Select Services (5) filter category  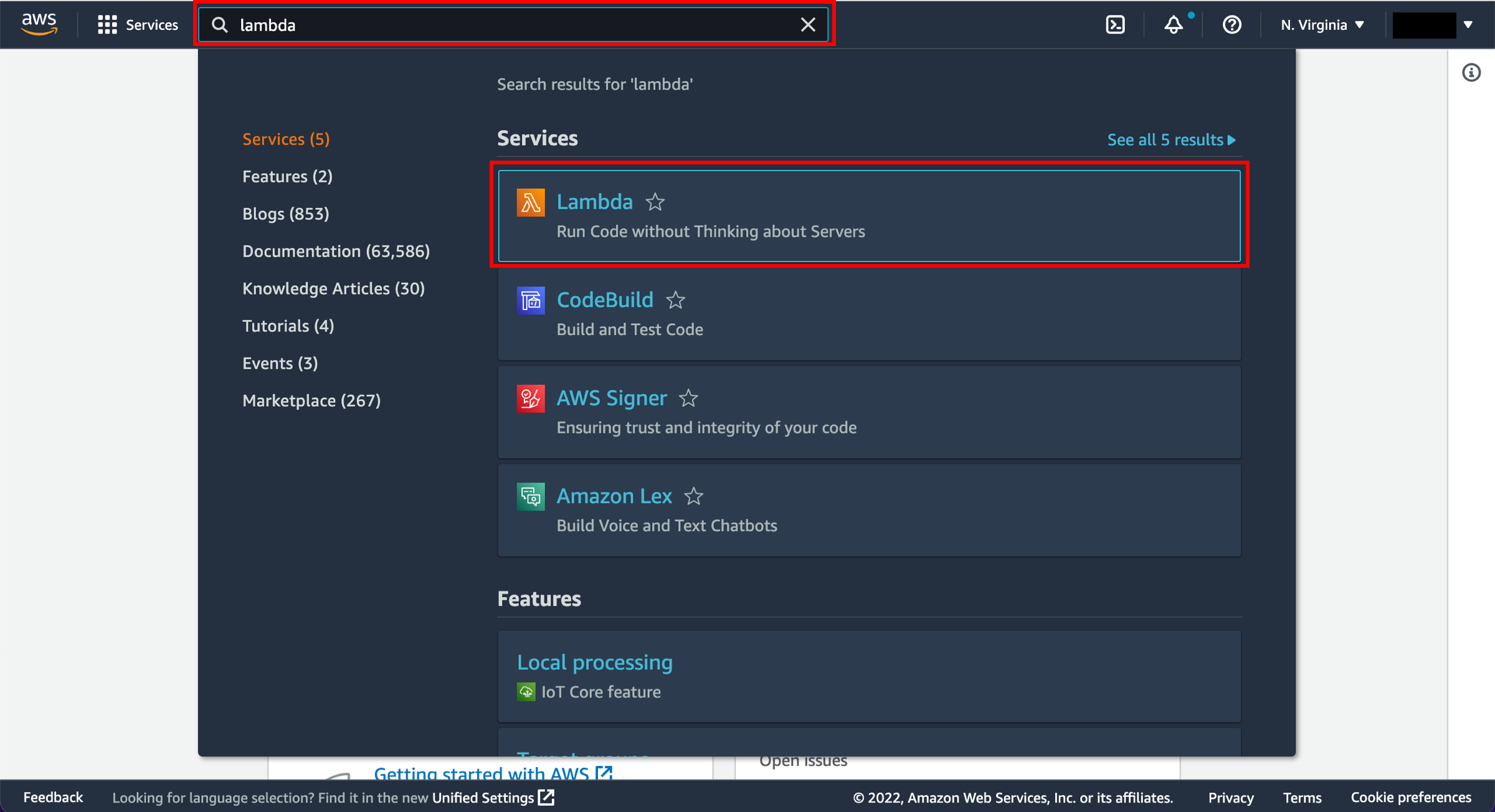pos(287,139)
